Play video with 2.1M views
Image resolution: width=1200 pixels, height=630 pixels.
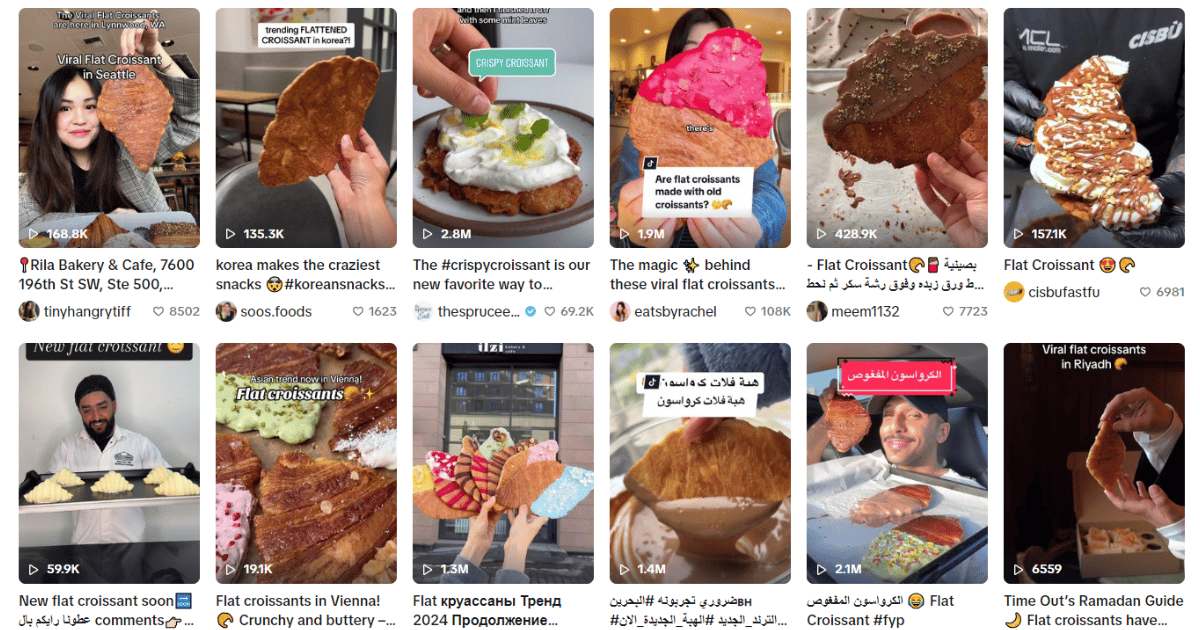pyautogui.click(x=897, y=464)
